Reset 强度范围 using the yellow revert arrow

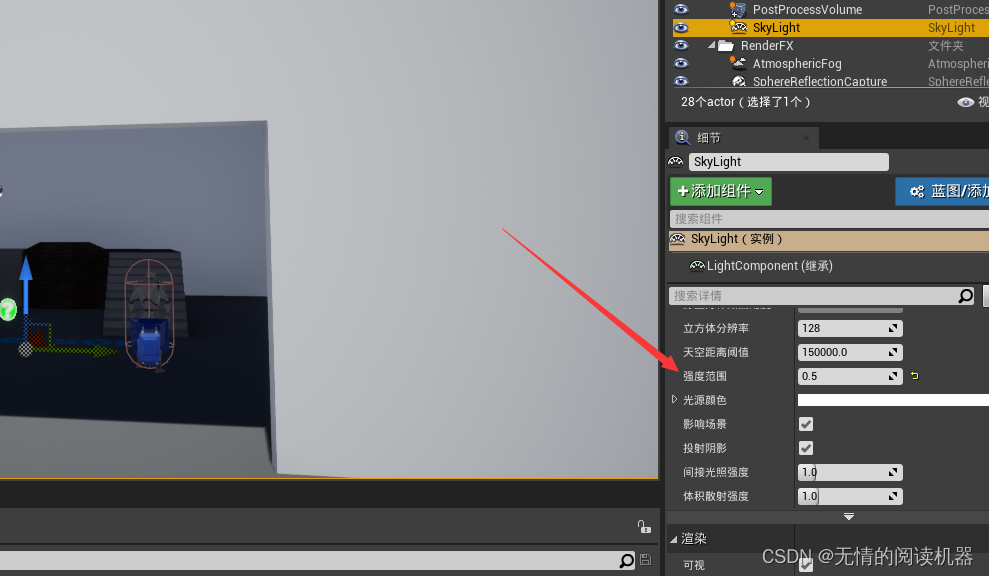914,375
